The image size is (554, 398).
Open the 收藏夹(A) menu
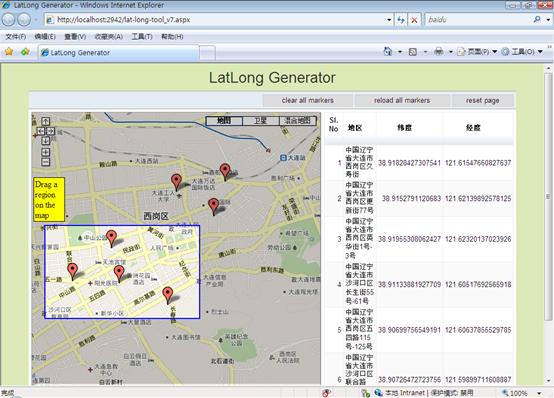(x=108, y=36)
